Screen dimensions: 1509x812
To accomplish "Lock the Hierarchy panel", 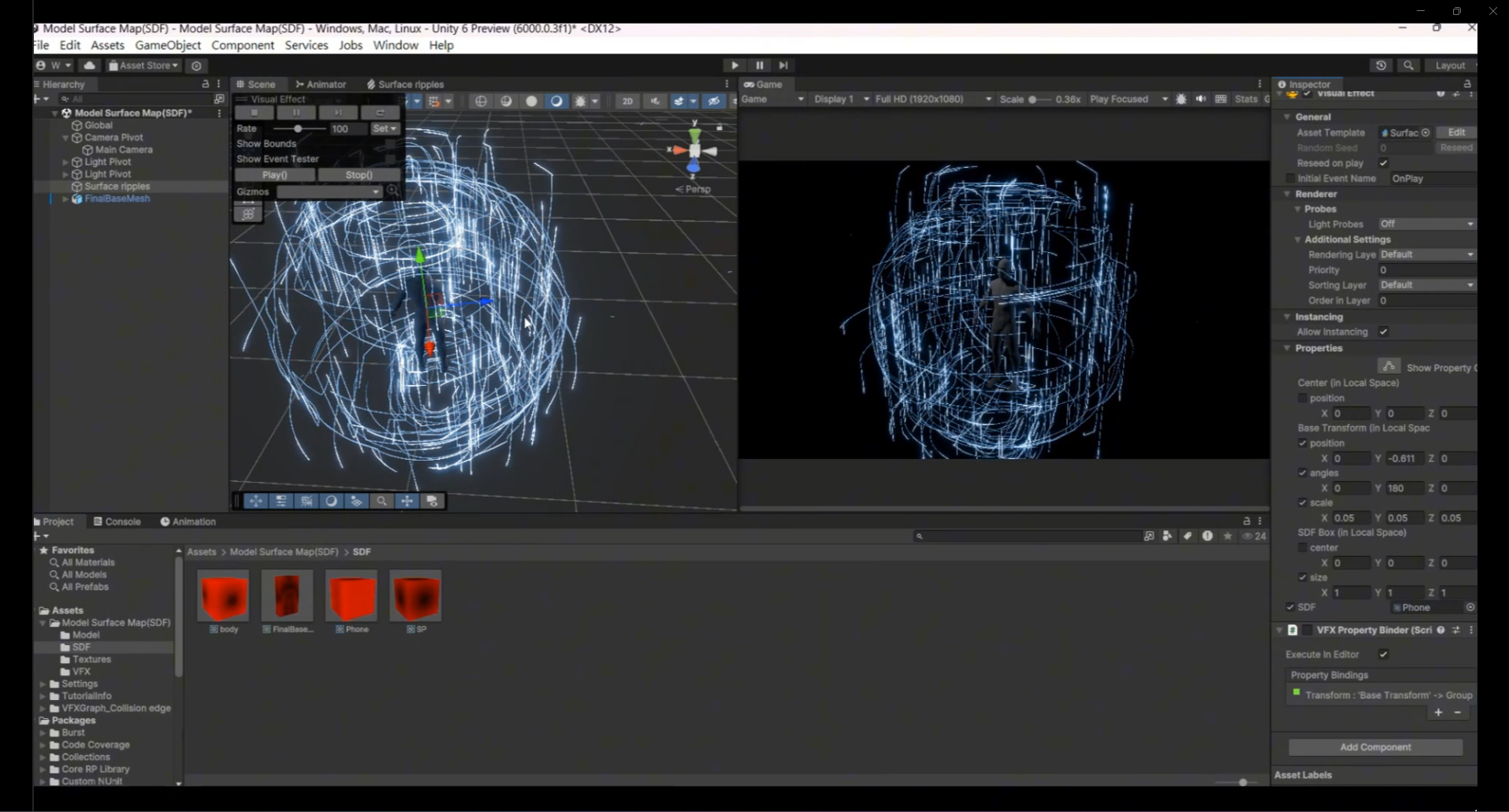I will point(205,84).
